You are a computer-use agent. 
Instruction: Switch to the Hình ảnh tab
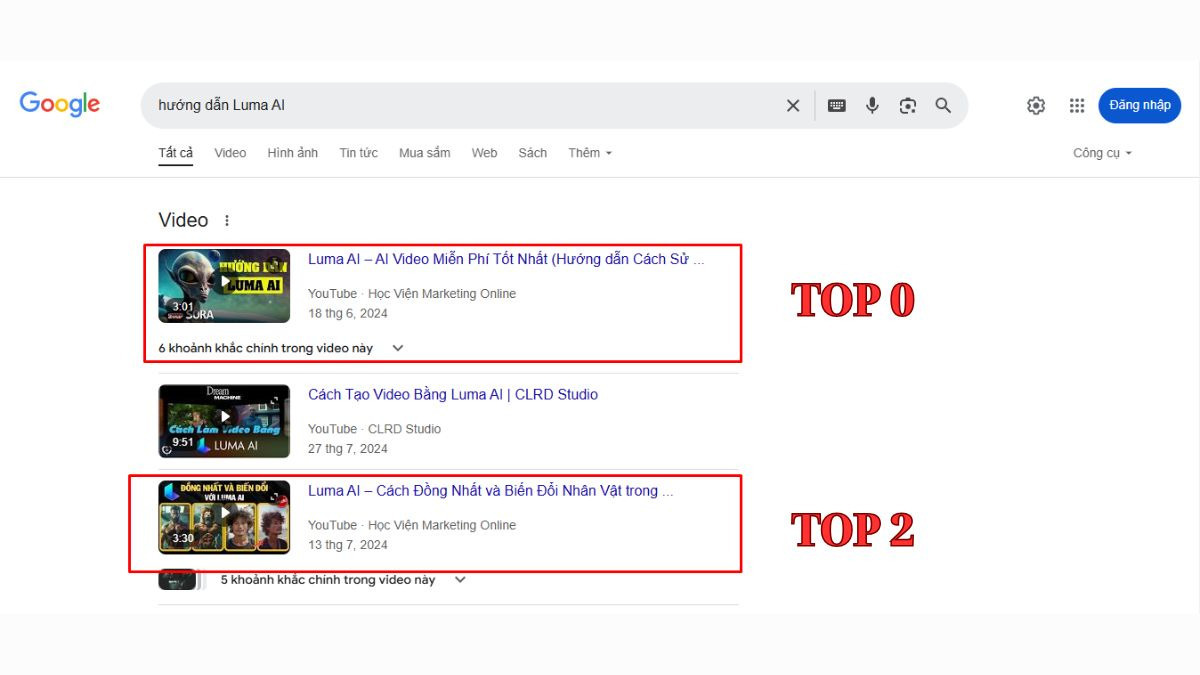click(292, 153)
